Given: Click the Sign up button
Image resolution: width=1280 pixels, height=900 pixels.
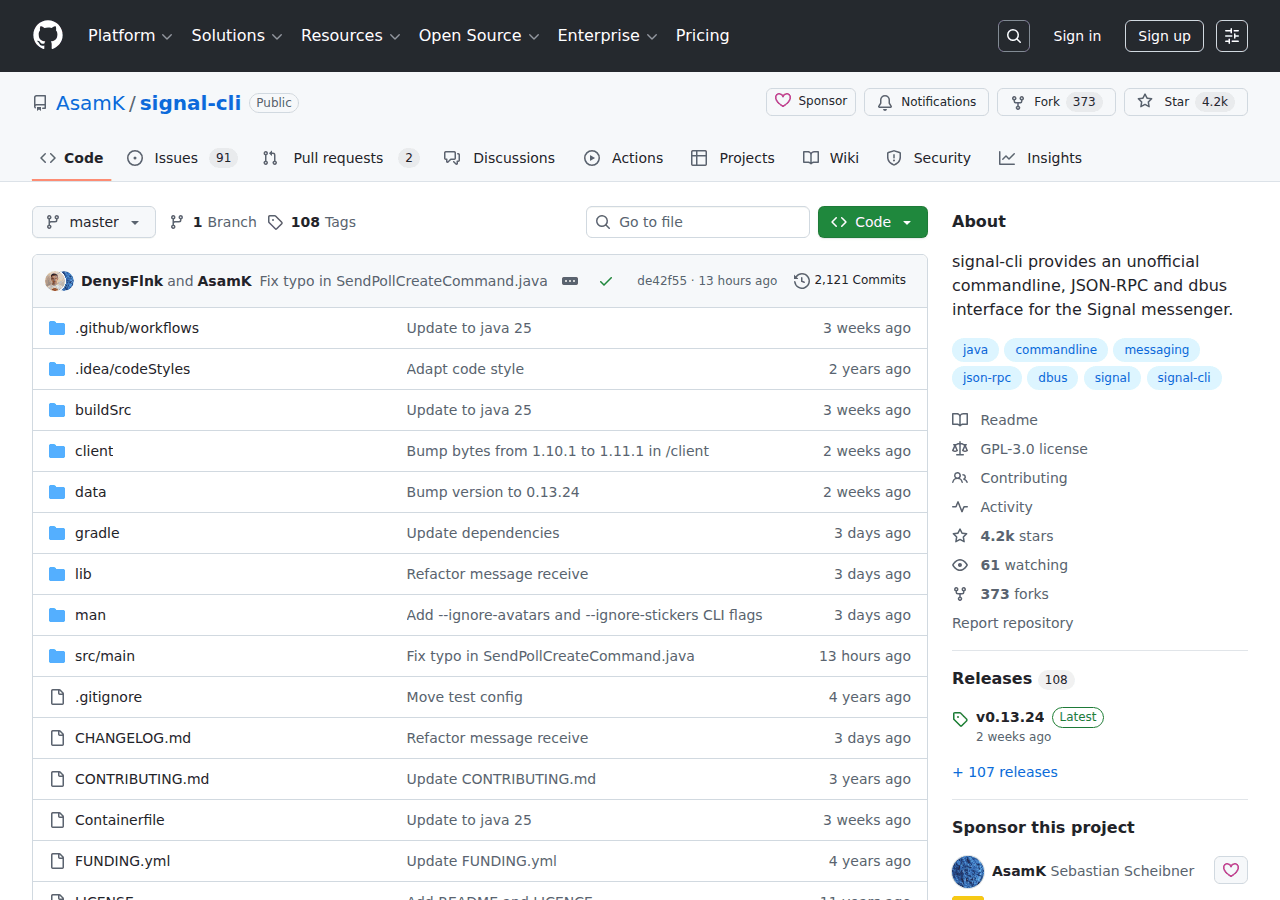Looking at the screenshot, I should coord(1163,35).
